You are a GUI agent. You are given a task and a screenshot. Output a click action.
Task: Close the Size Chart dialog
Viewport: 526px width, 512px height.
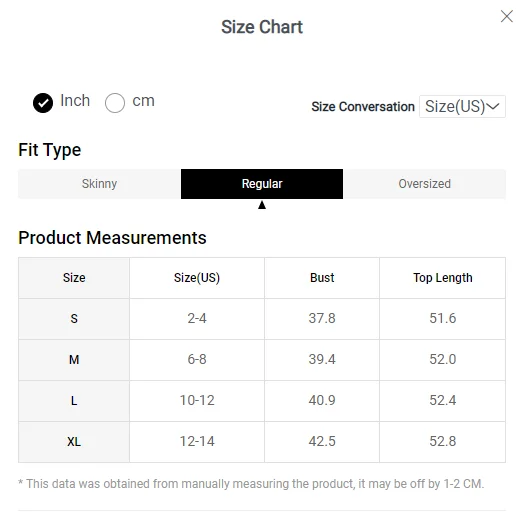pyautogui.click(x=507, y=16)
